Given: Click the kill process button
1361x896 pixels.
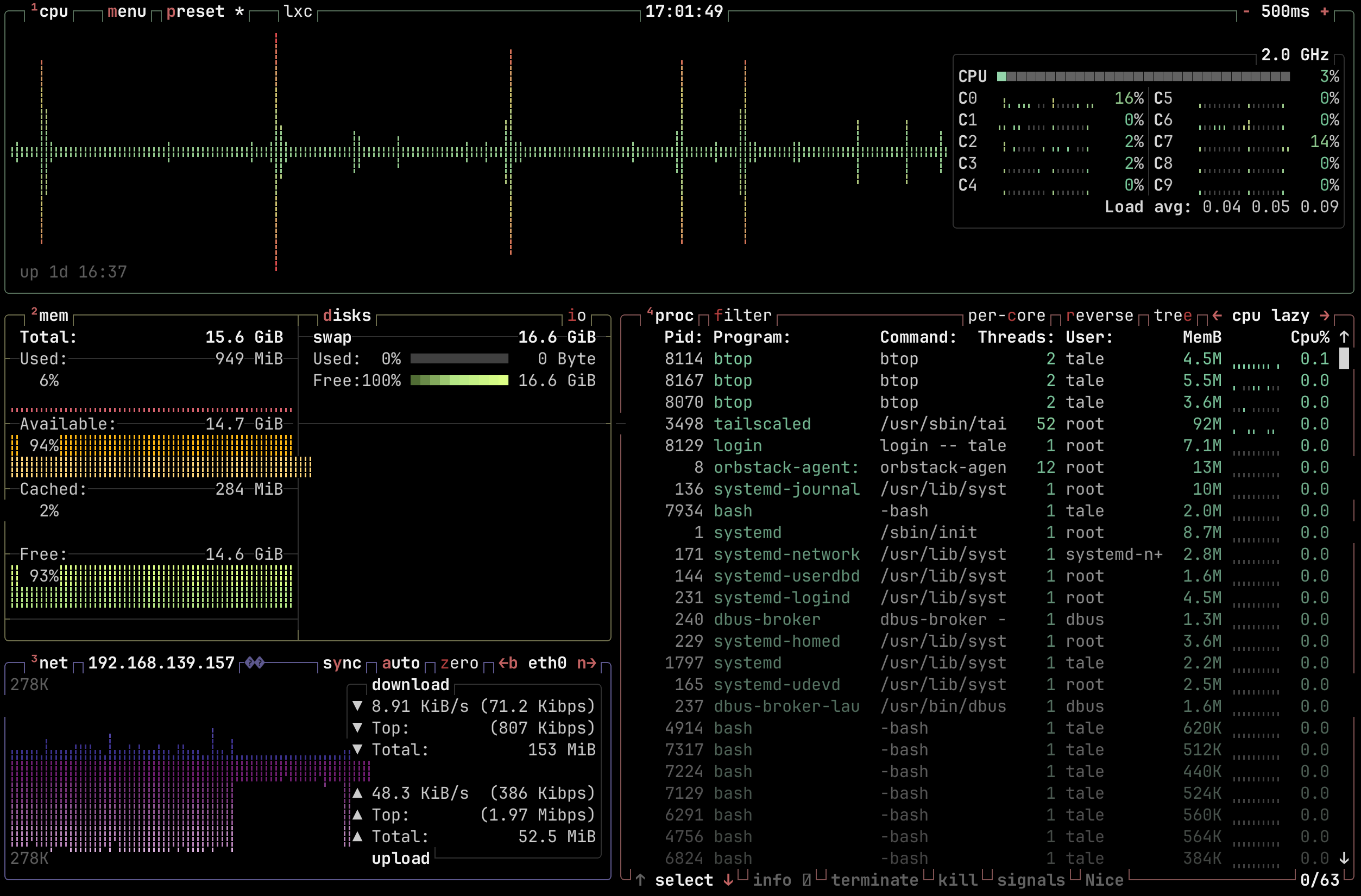Looking at the screenshot, I should coord(957,880).
